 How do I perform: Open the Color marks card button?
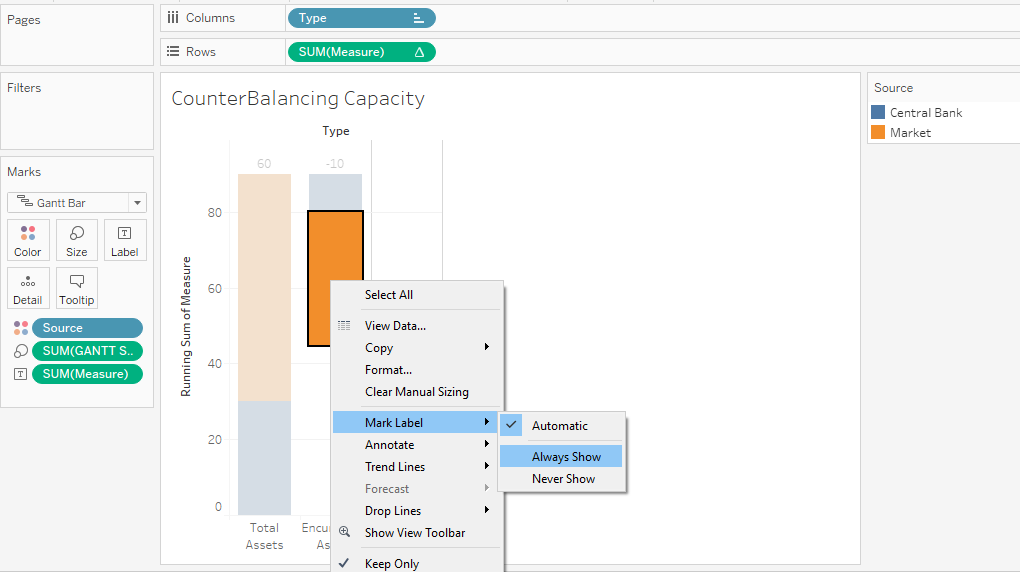[x=28, y=240]
